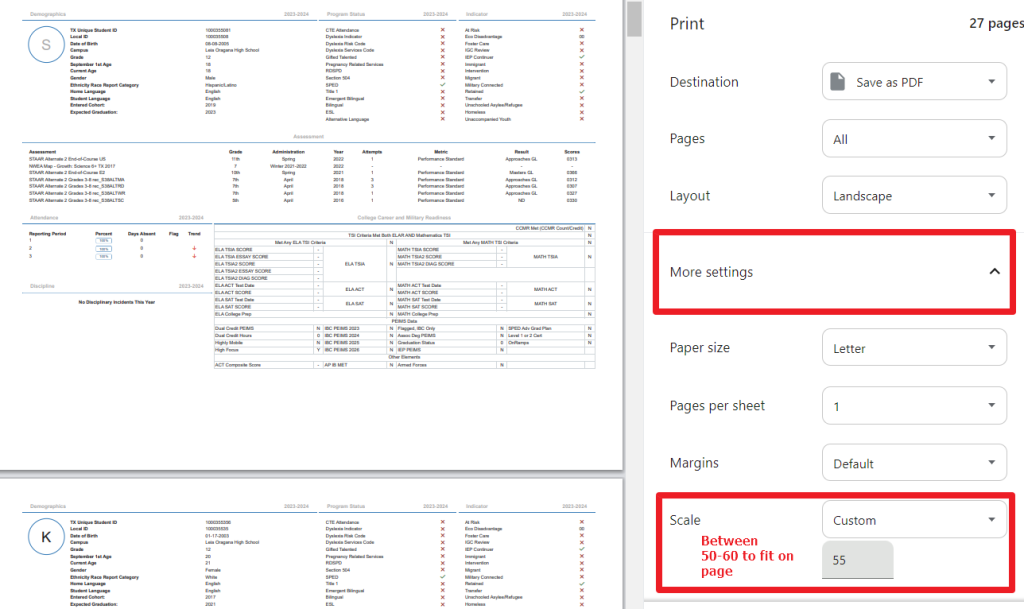Viewport: 1024px width, 609px height.
Task: Click the Layout dropdown arrow
Action: pyautogui.click(x=994, y=195)
